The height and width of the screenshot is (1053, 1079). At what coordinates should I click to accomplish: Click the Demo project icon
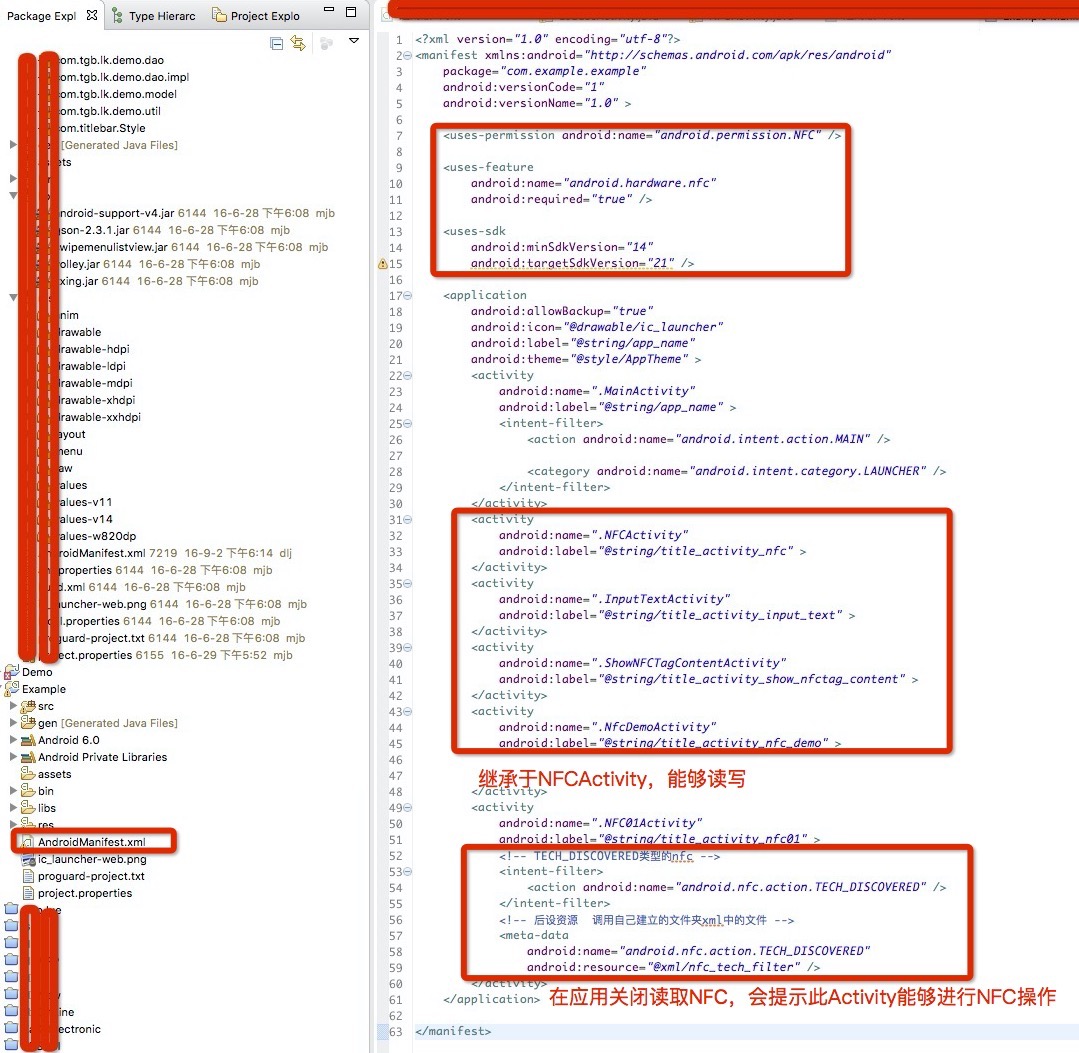click(x=12, y=671)
